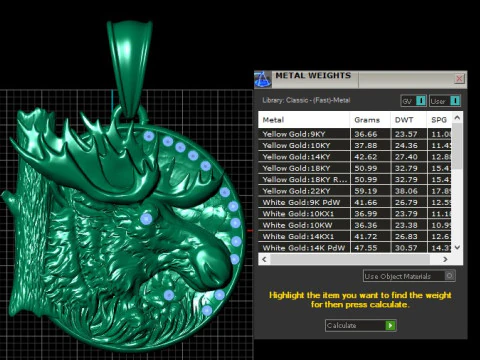
Task: Click the 36.66 grams cell
Action: pyautogui.click(x=370, y=134)
